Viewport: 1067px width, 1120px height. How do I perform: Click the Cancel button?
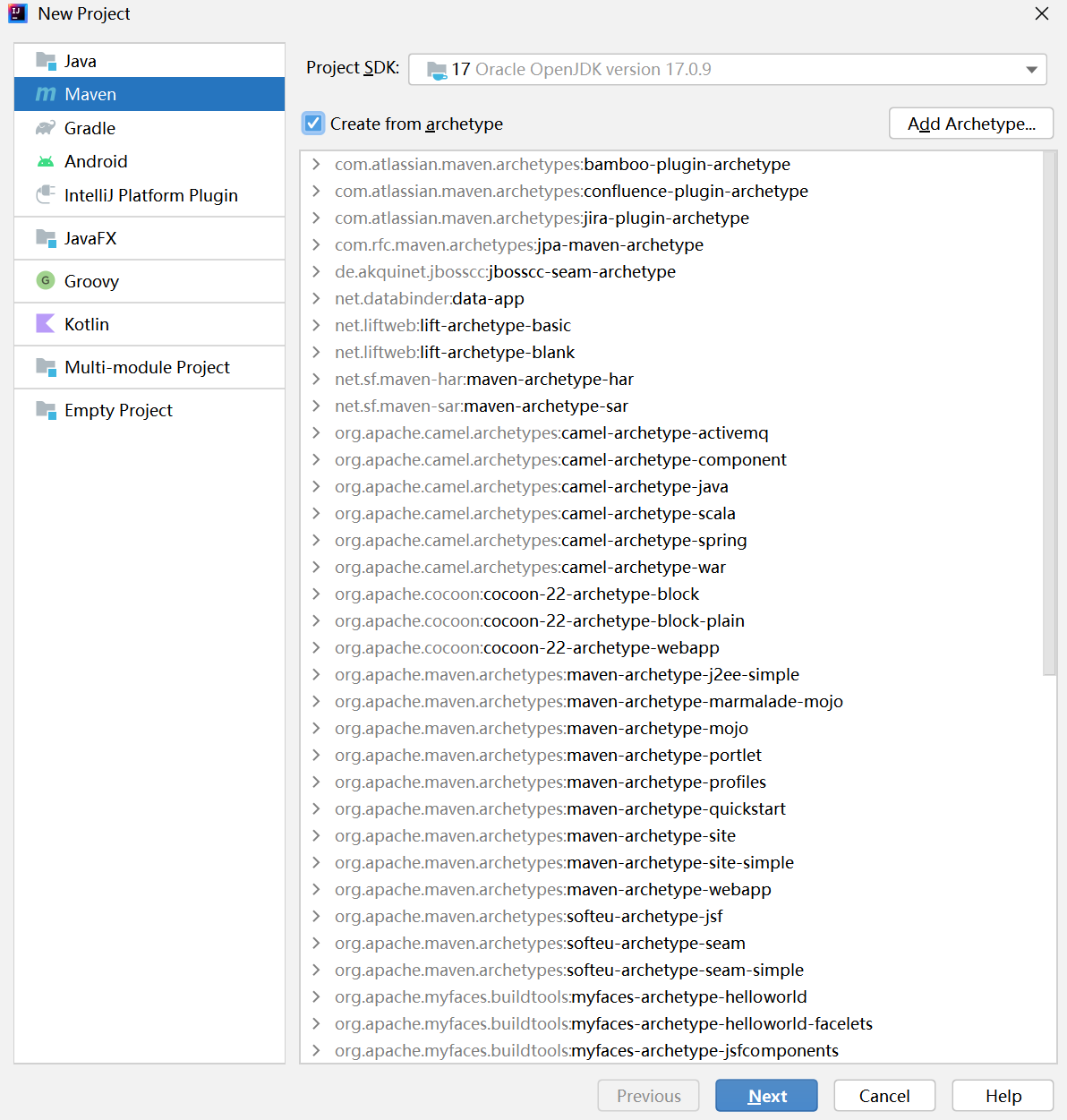tap(884, 1096)
